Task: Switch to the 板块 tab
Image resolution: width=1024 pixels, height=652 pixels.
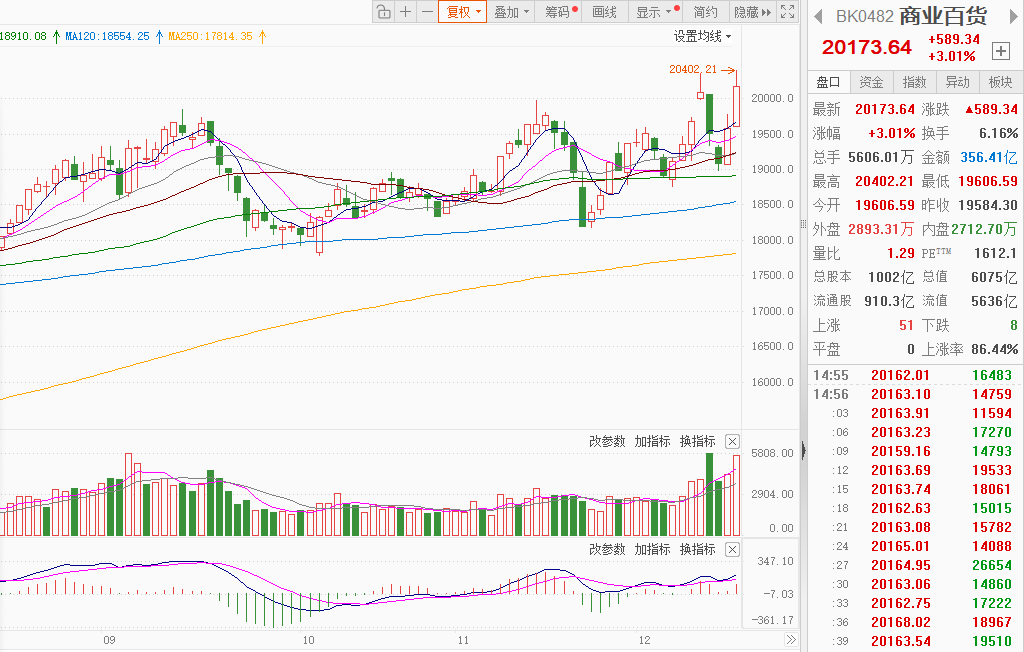Action: (1000, 82)
